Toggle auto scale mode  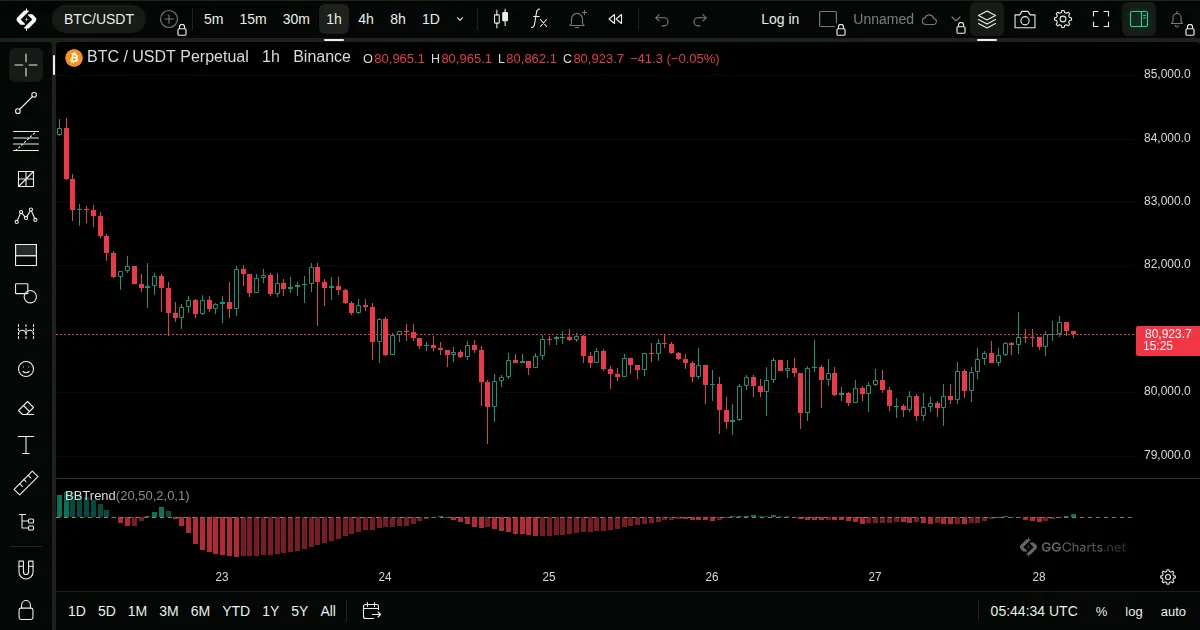point(1173,611)
